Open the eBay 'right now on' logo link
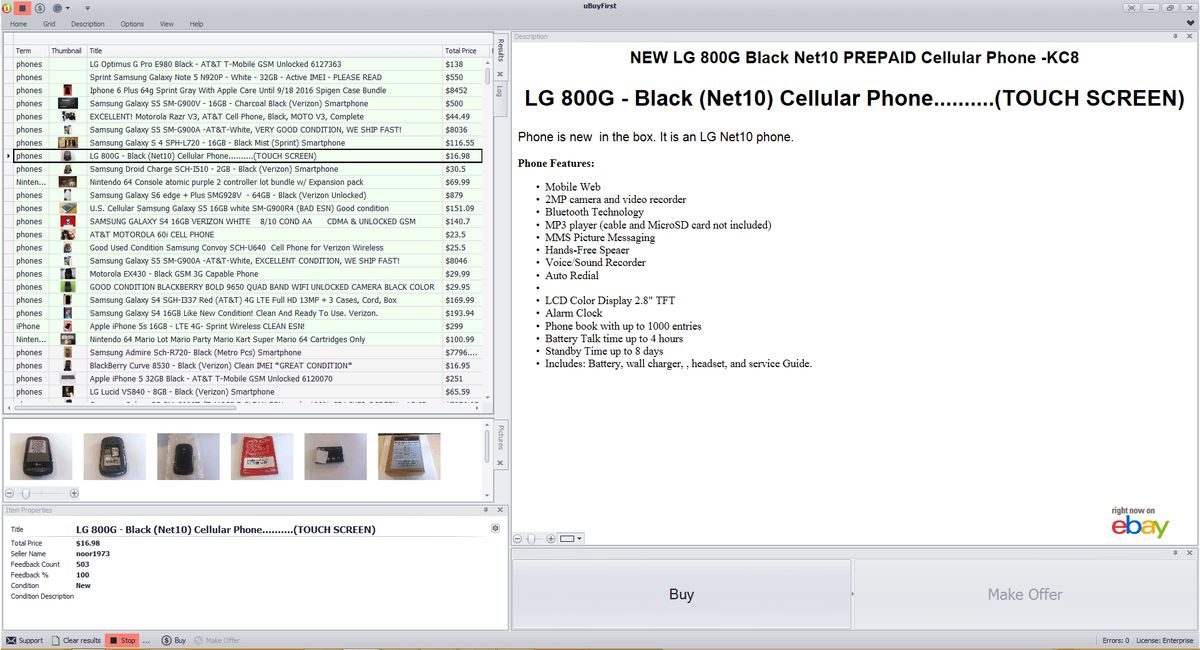Image resolution: width=1200 pixels, height=650 pixels. tap(1140, 523)
